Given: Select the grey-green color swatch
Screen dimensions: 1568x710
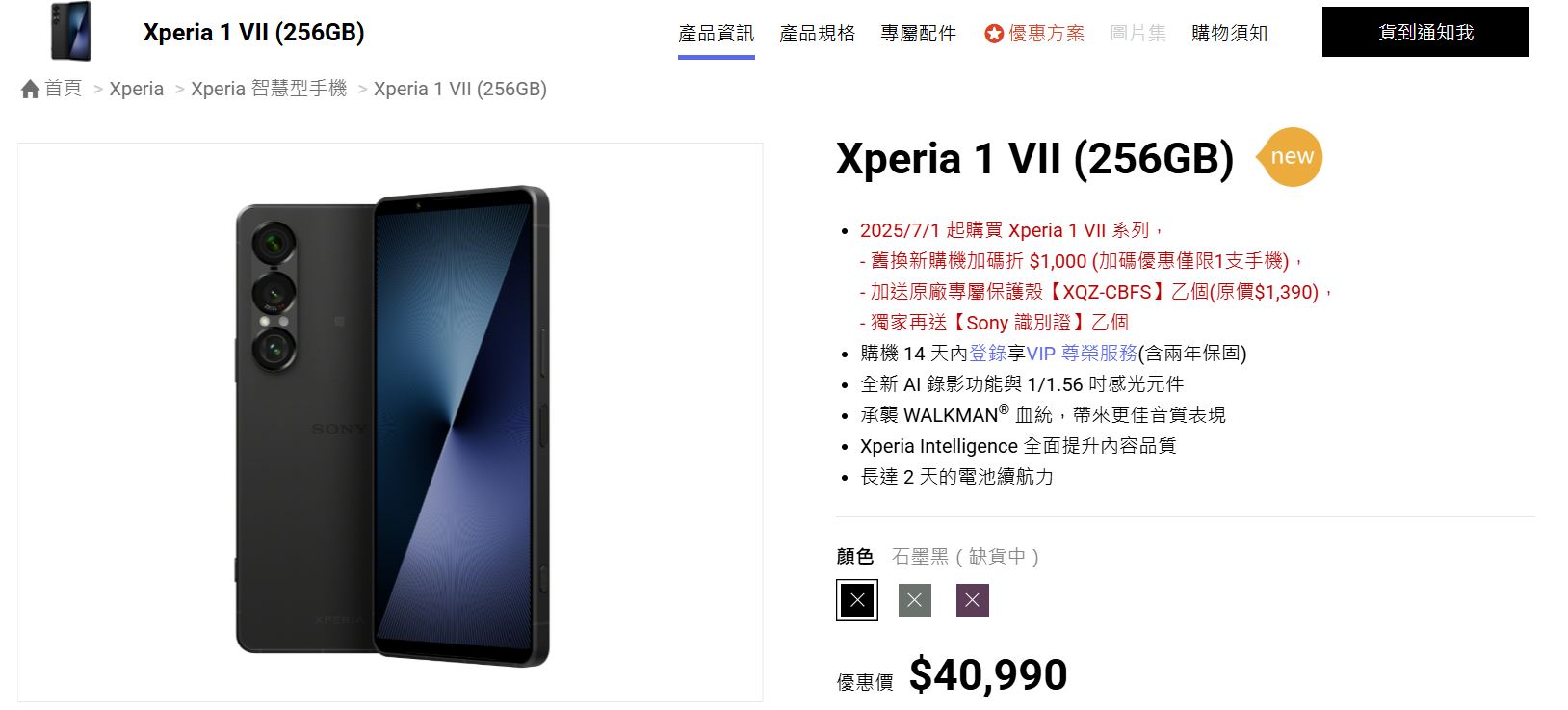Looking at the screenshot, I should (x=915, y=600).
